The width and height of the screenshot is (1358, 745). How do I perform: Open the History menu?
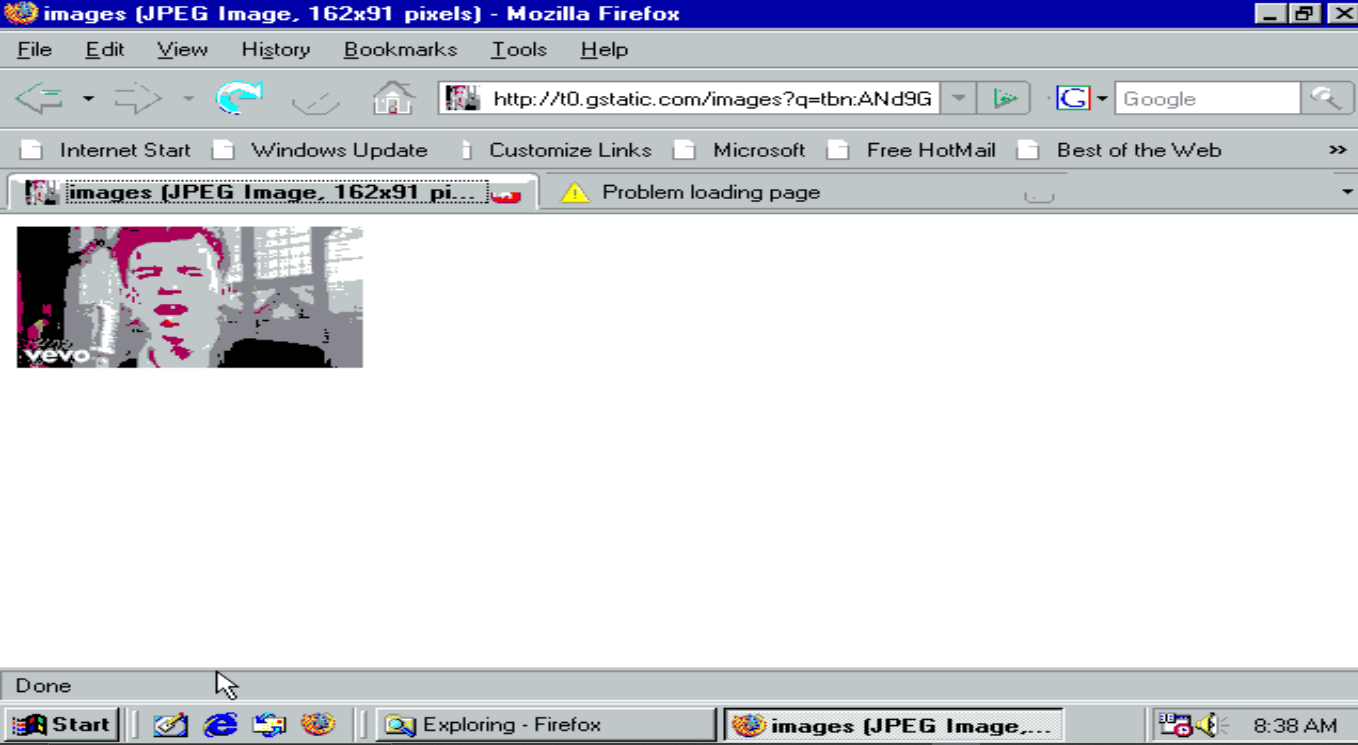[275, 49]
